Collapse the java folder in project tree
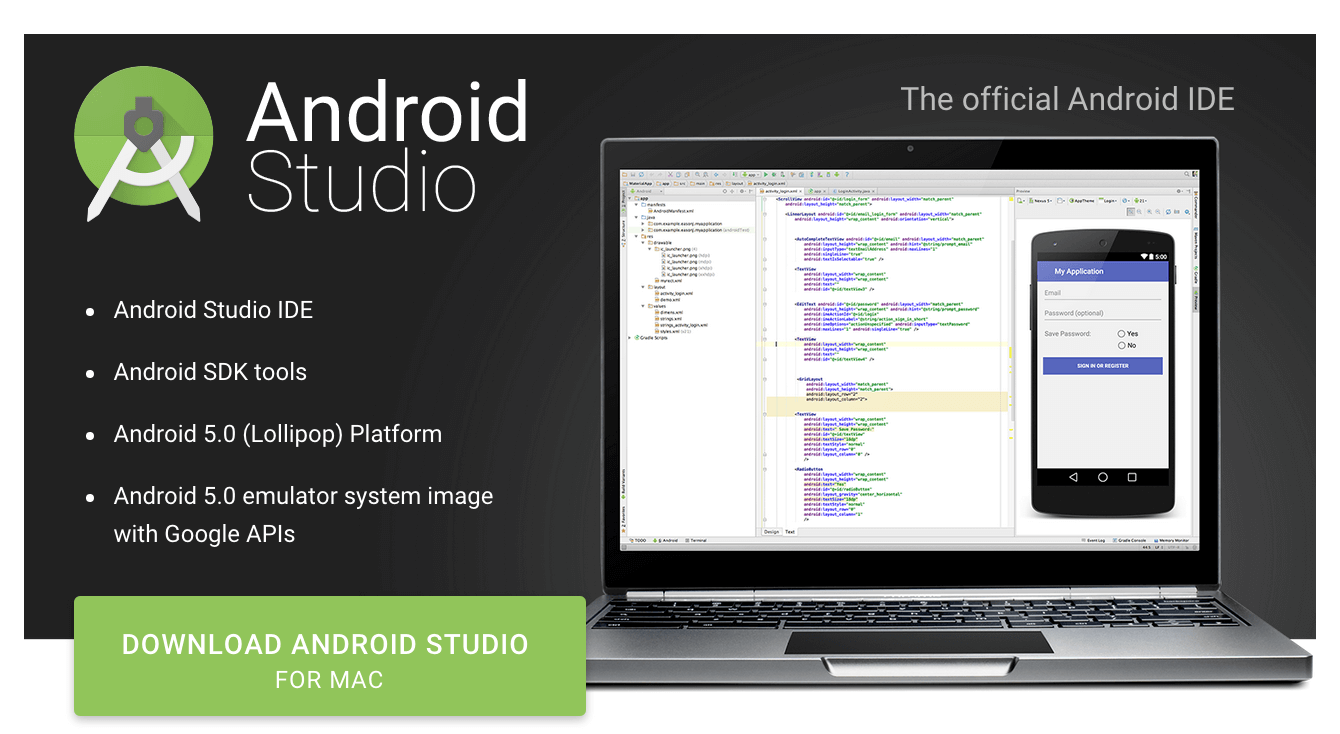 point(636,217)
